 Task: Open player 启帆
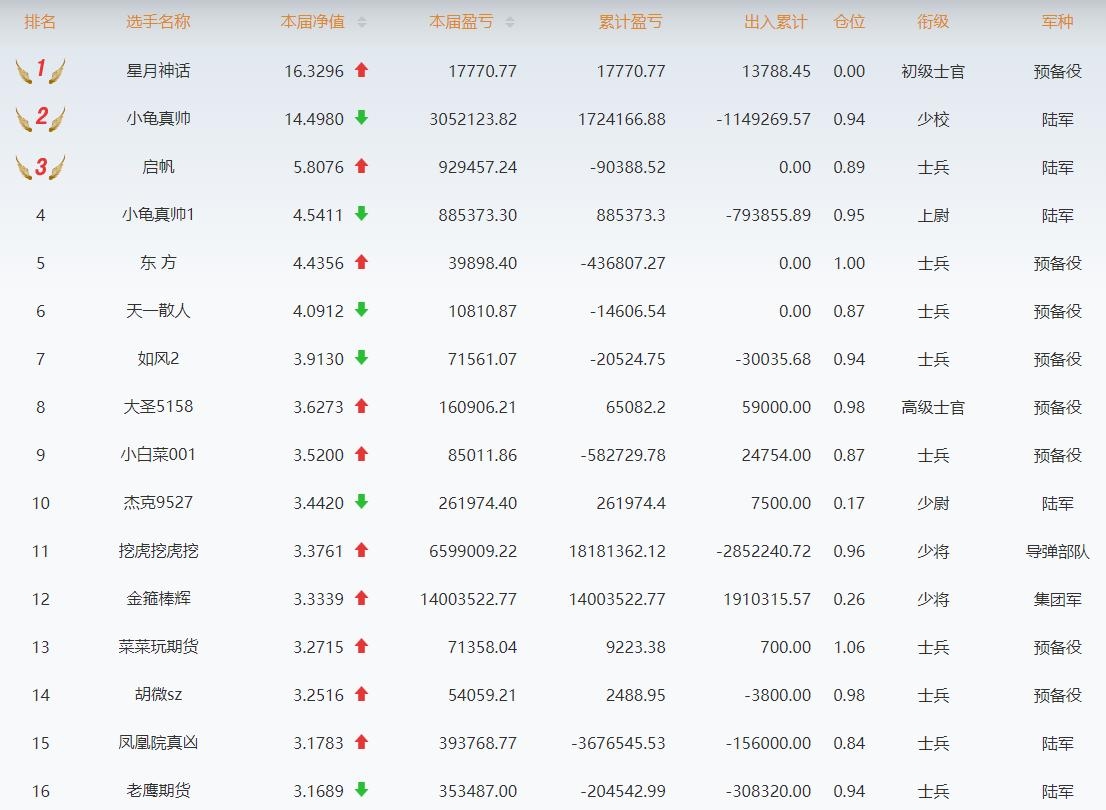[158, 167]
